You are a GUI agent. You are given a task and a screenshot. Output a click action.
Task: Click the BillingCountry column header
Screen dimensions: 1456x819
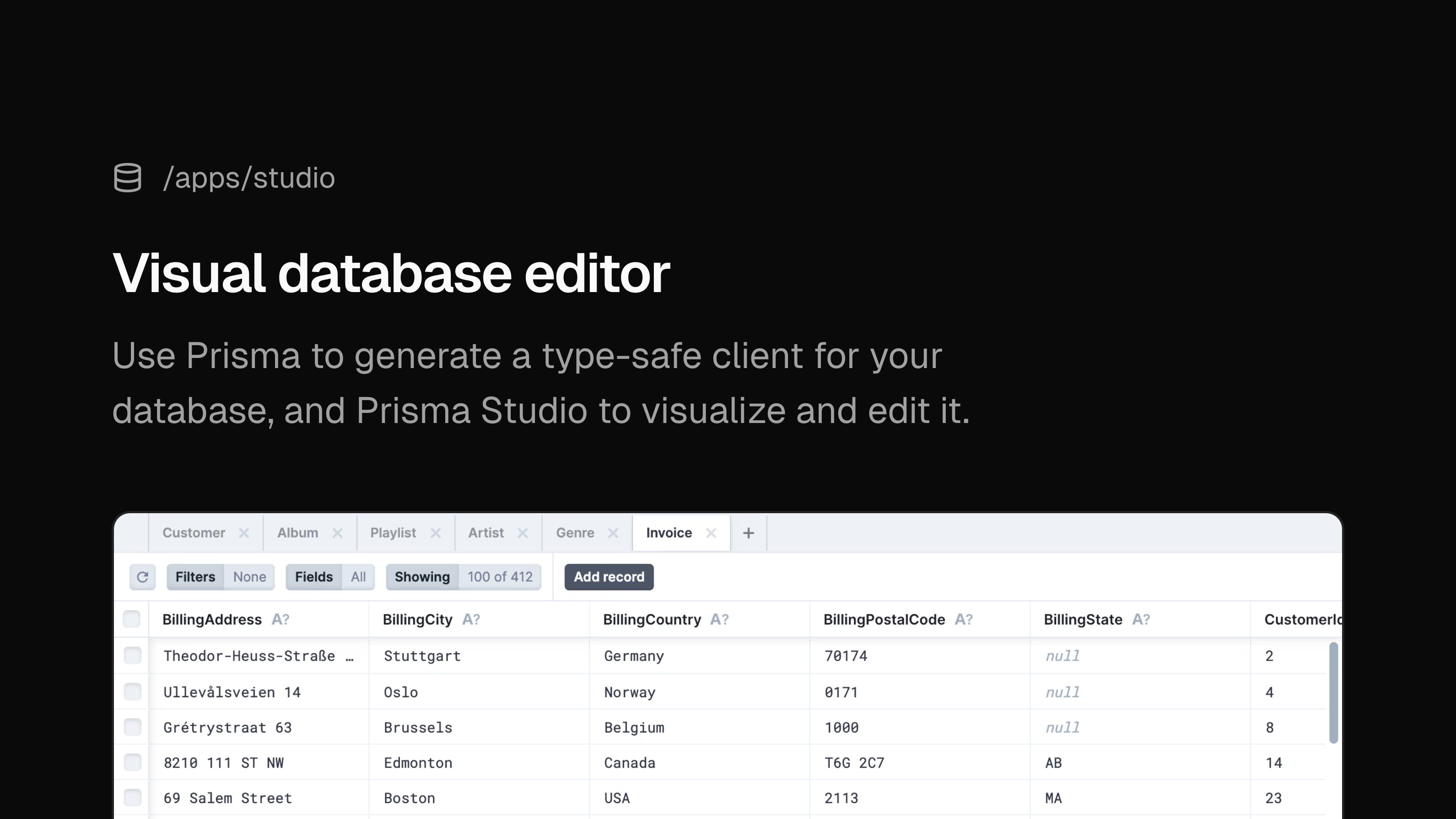click(x=652, y=619)
